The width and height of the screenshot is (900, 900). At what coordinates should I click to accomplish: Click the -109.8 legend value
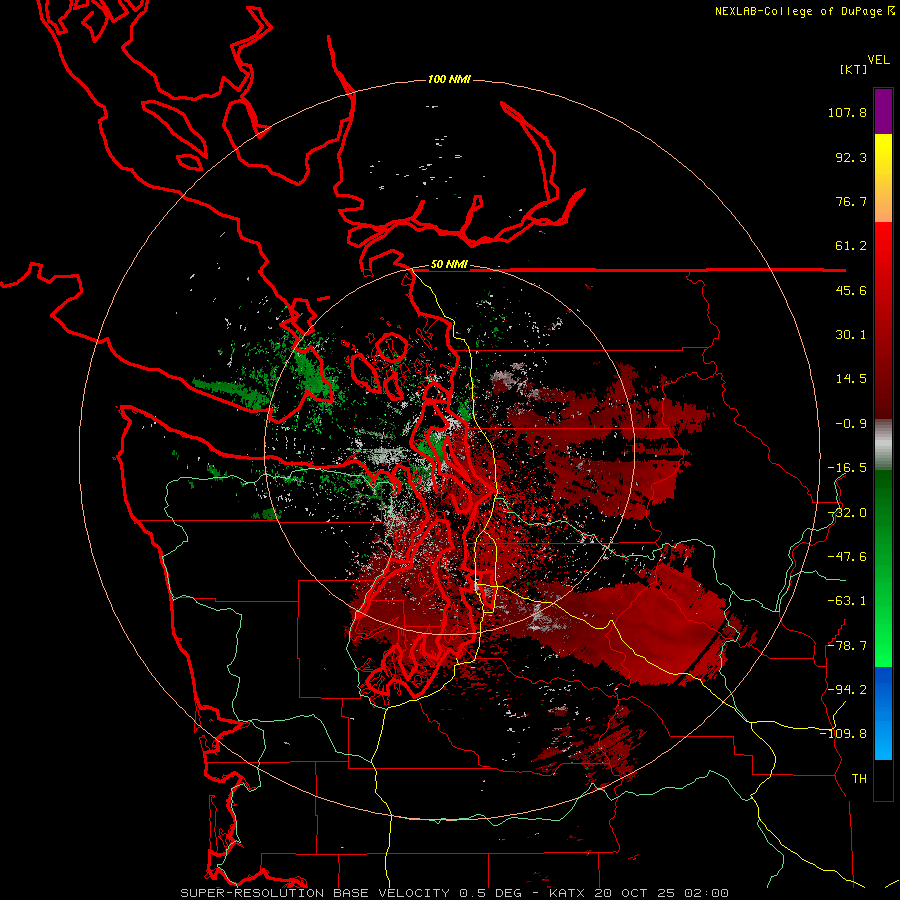click(843, 734)
